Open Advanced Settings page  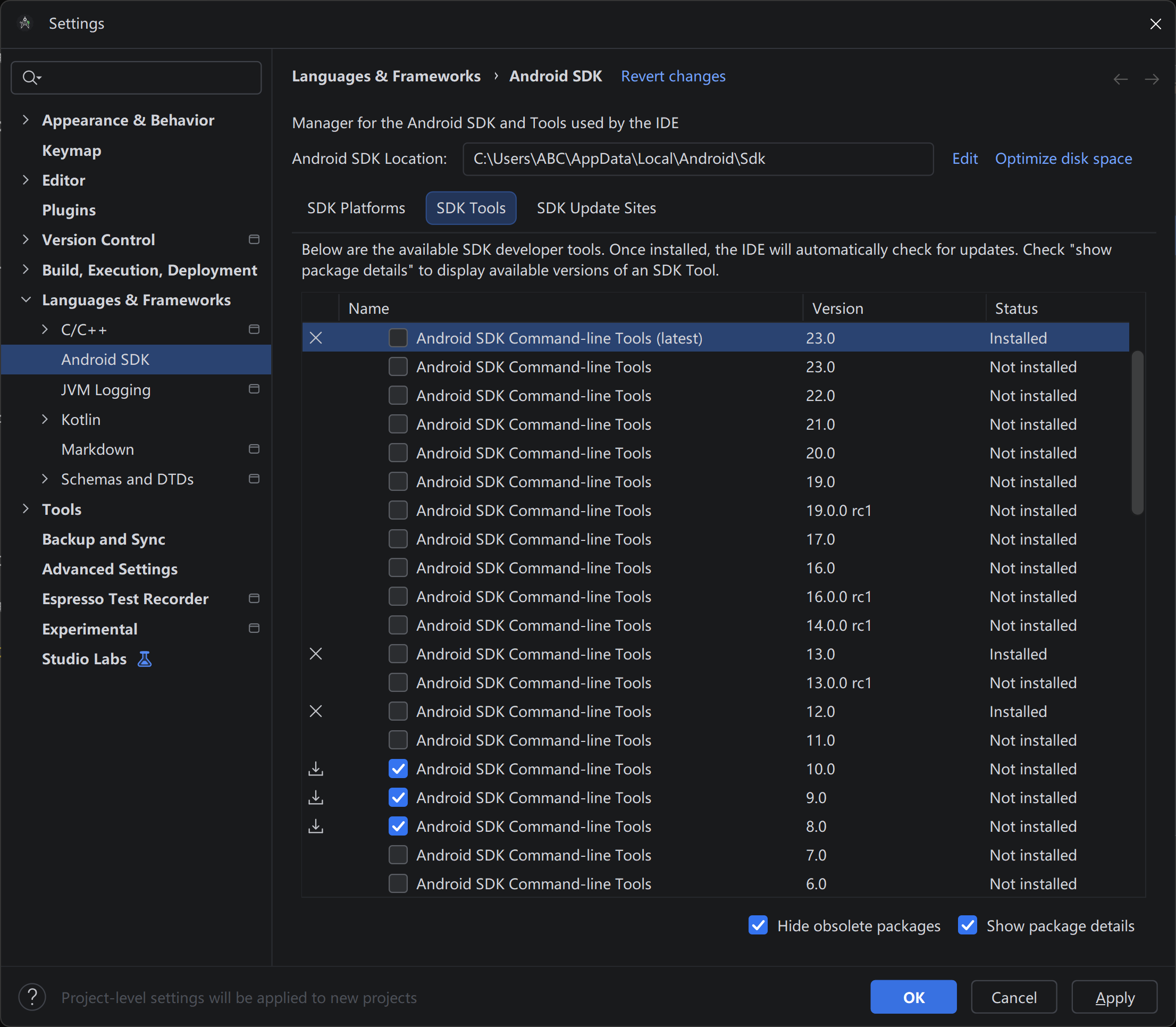click(110, 569)
